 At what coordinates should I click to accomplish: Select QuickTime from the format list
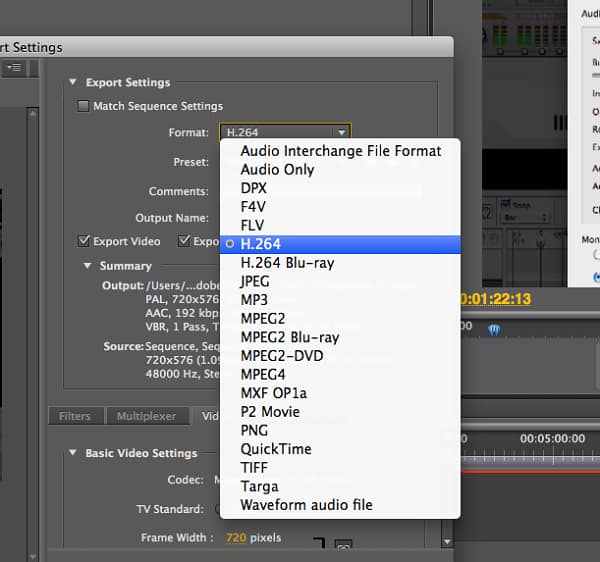pyautogui.click(x=276, y=449)
